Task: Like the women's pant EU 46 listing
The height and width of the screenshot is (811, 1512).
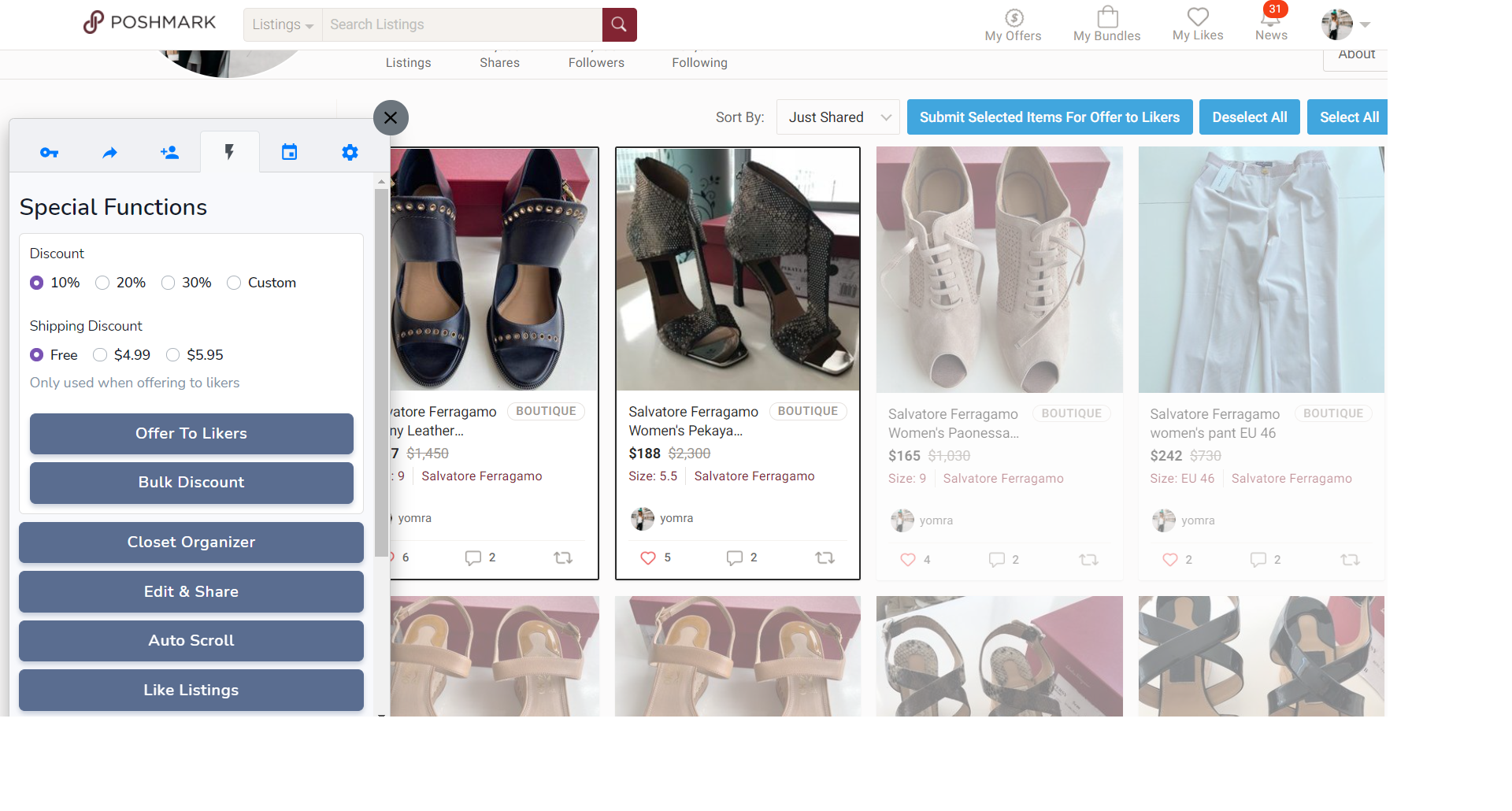Action: point(1170,560)
